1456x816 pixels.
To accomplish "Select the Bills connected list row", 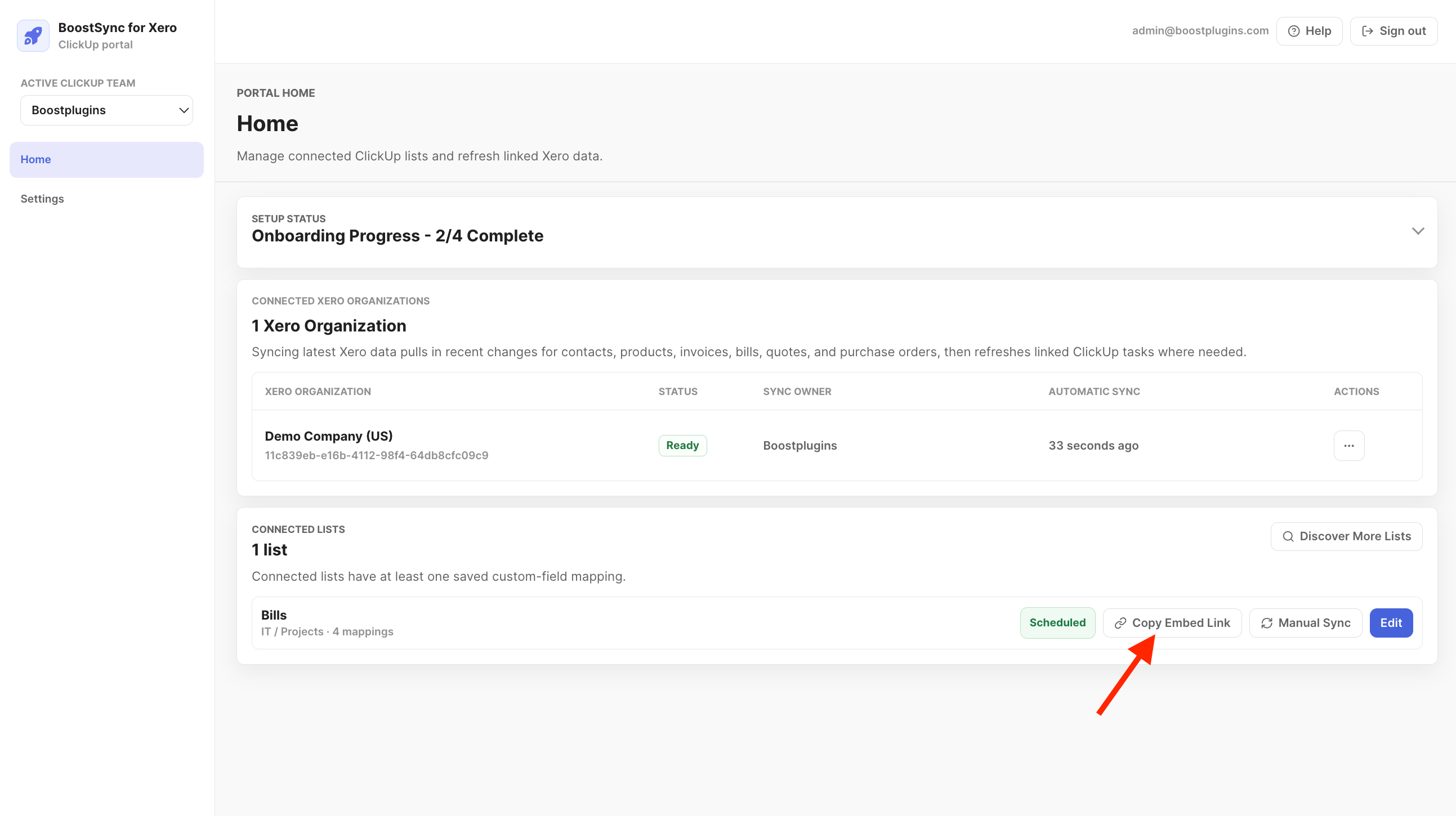I will coord(837,623).
